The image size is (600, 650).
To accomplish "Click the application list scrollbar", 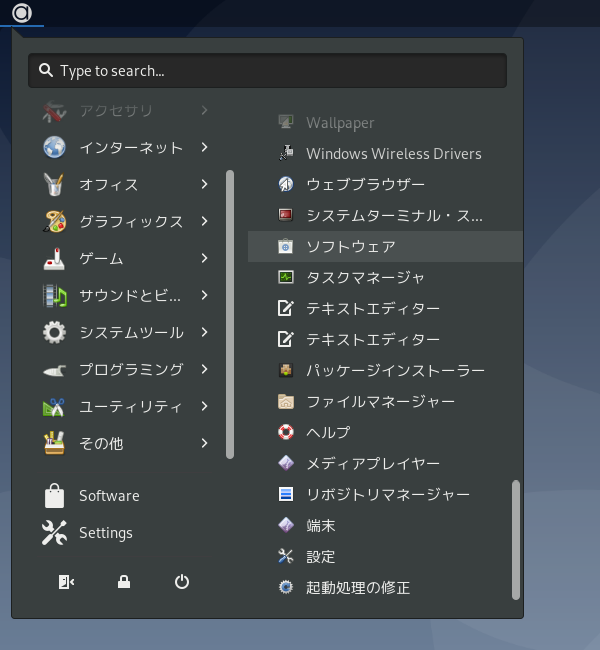I will coord(516,540).
